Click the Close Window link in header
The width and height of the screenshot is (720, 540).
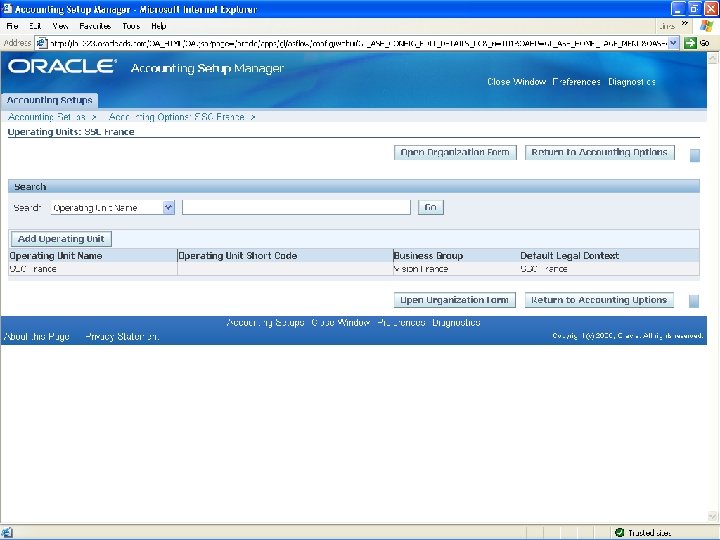point(517,82)
